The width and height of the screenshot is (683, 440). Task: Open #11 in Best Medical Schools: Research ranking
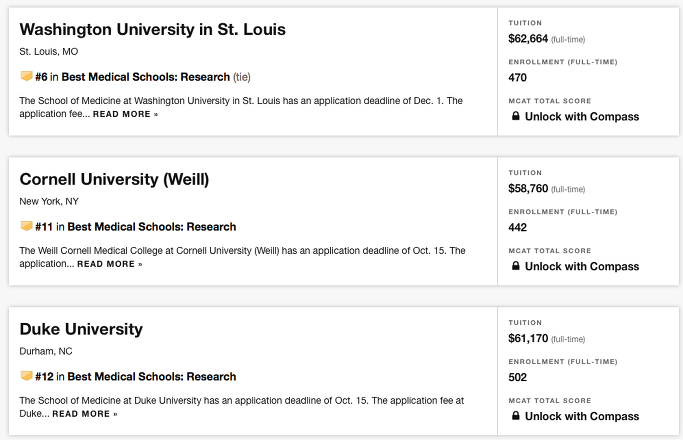135,227
